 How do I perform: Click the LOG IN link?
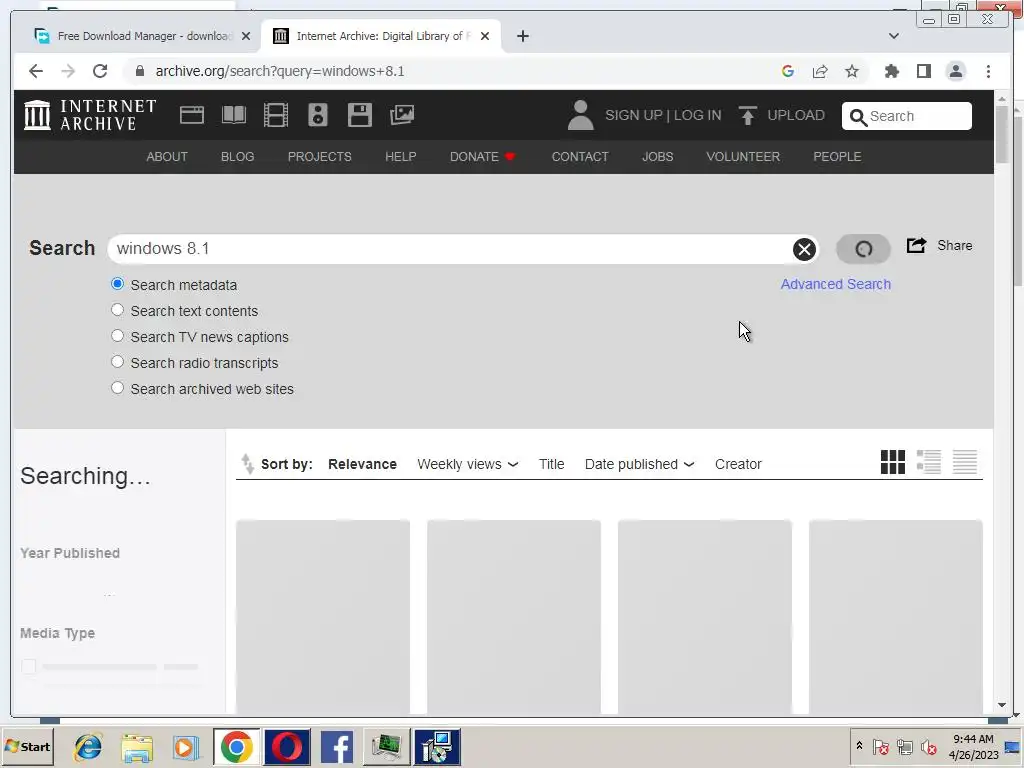(x=697, y=116)
